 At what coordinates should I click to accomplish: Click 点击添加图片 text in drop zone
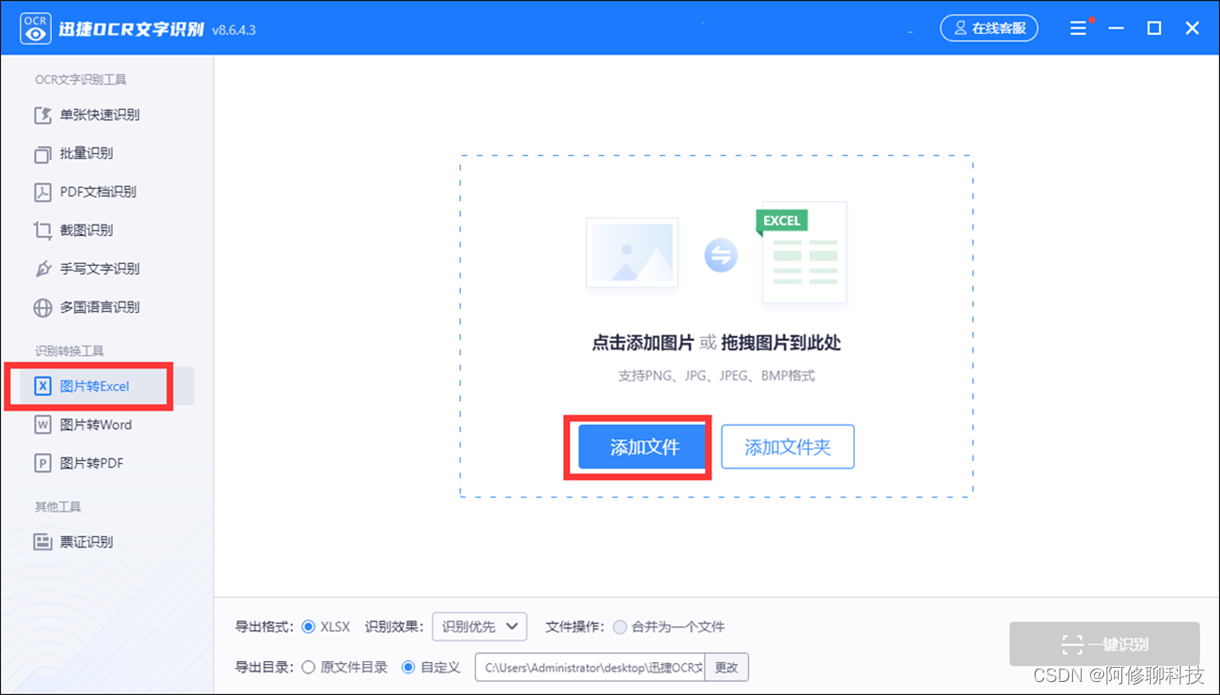coord(643,343)
